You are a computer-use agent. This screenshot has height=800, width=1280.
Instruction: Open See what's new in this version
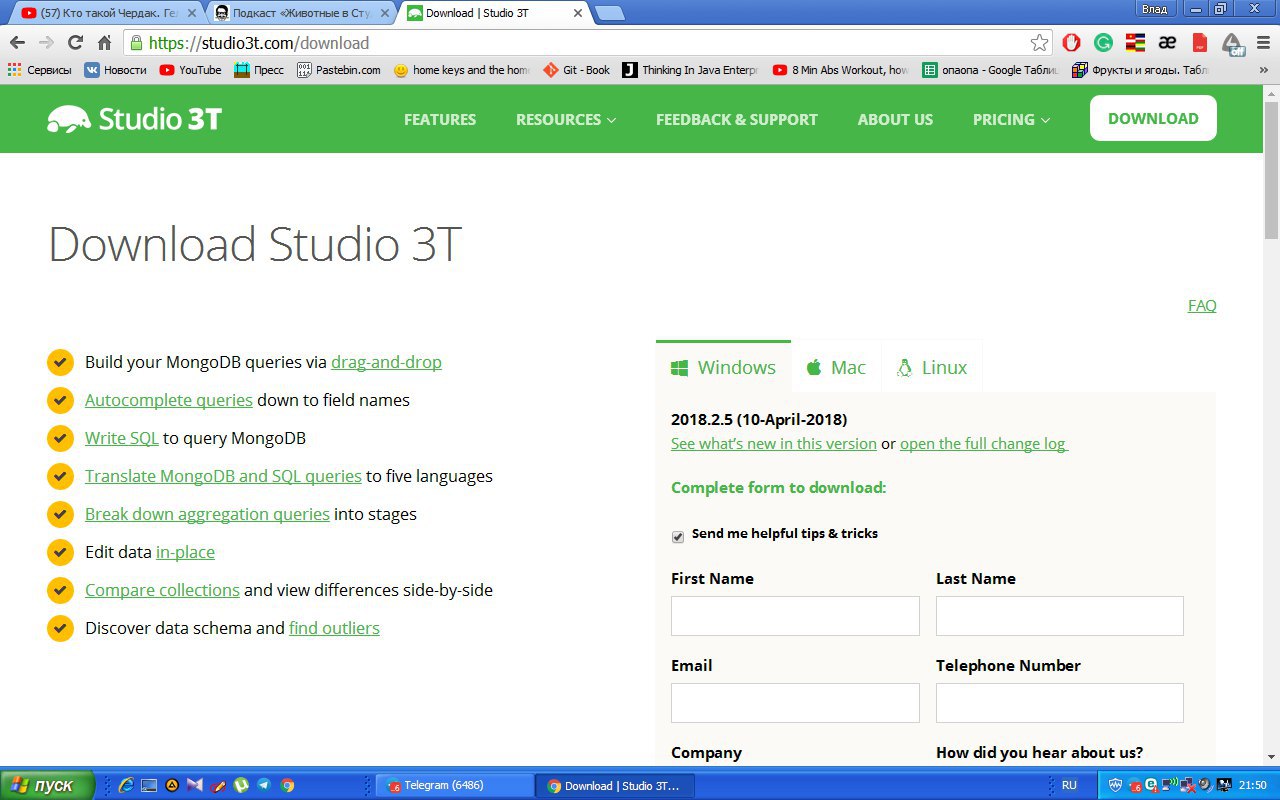tap(774, 443)
